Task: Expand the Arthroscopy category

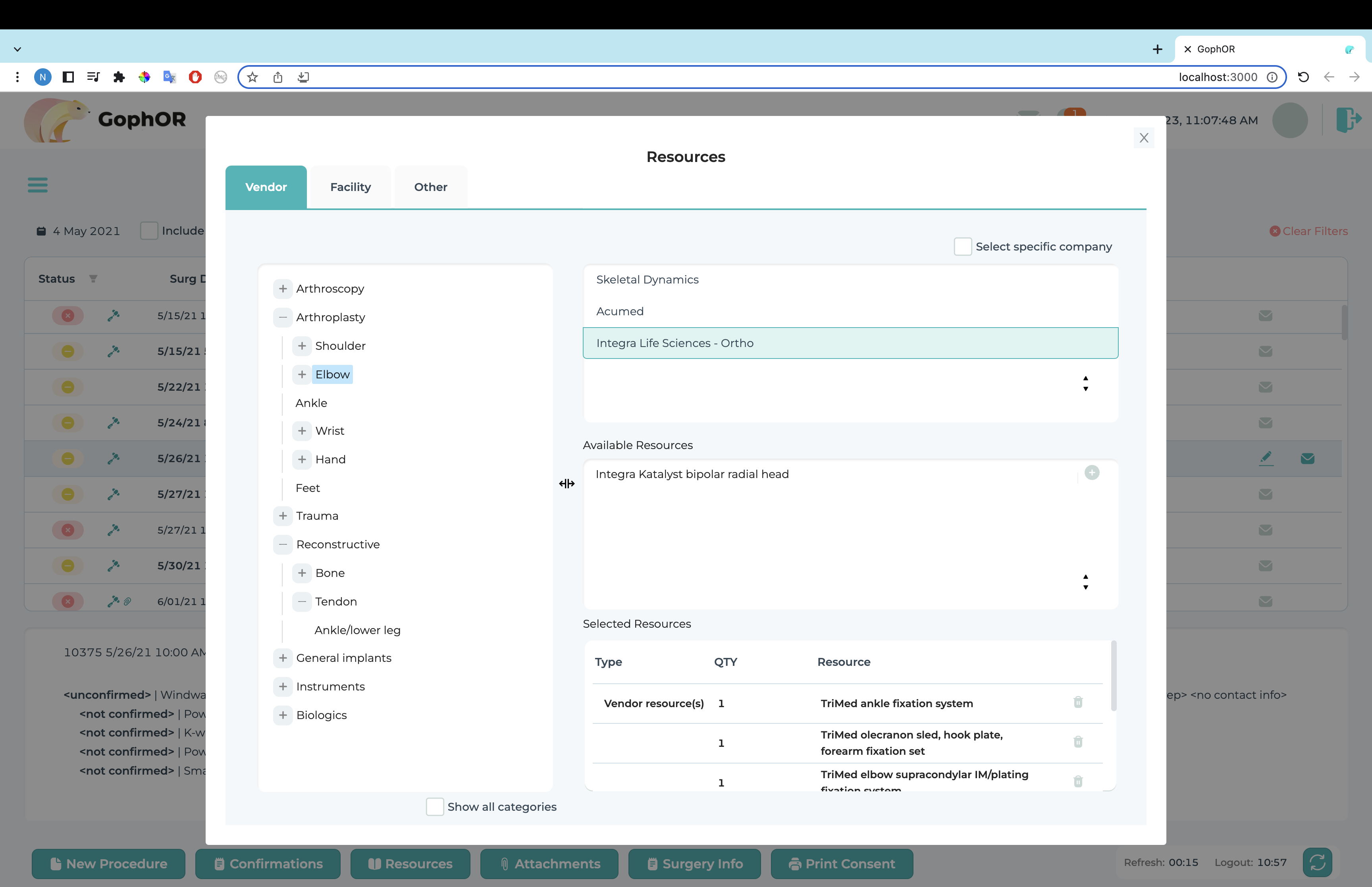Action: (x=283, y=289)
